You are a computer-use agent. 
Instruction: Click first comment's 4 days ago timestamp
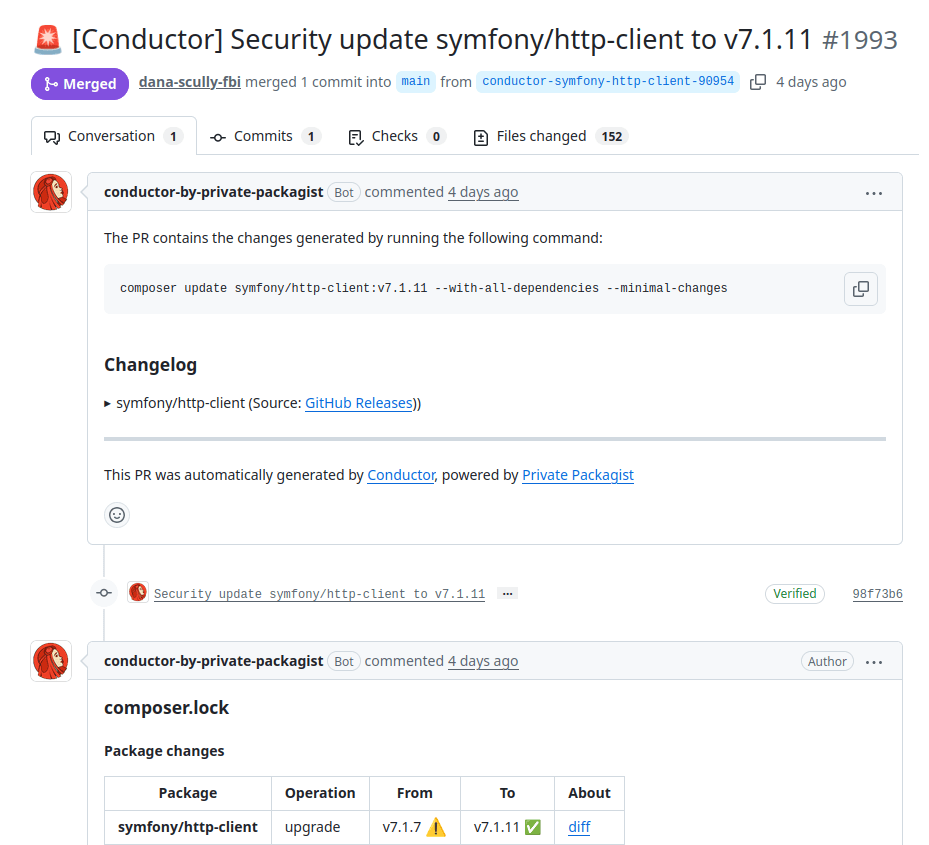click(483, 192)
